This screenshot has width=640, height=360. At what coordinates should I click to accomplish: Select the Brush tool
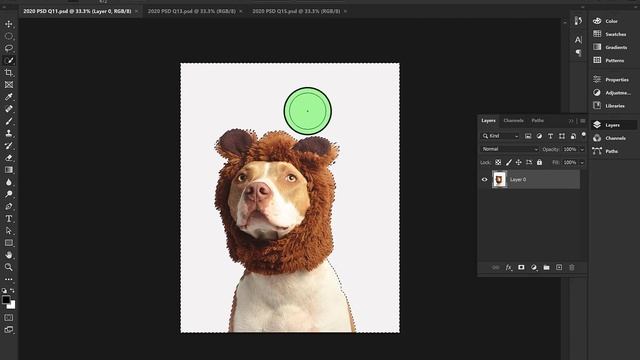pyautogui.click(x=9, y=121)
